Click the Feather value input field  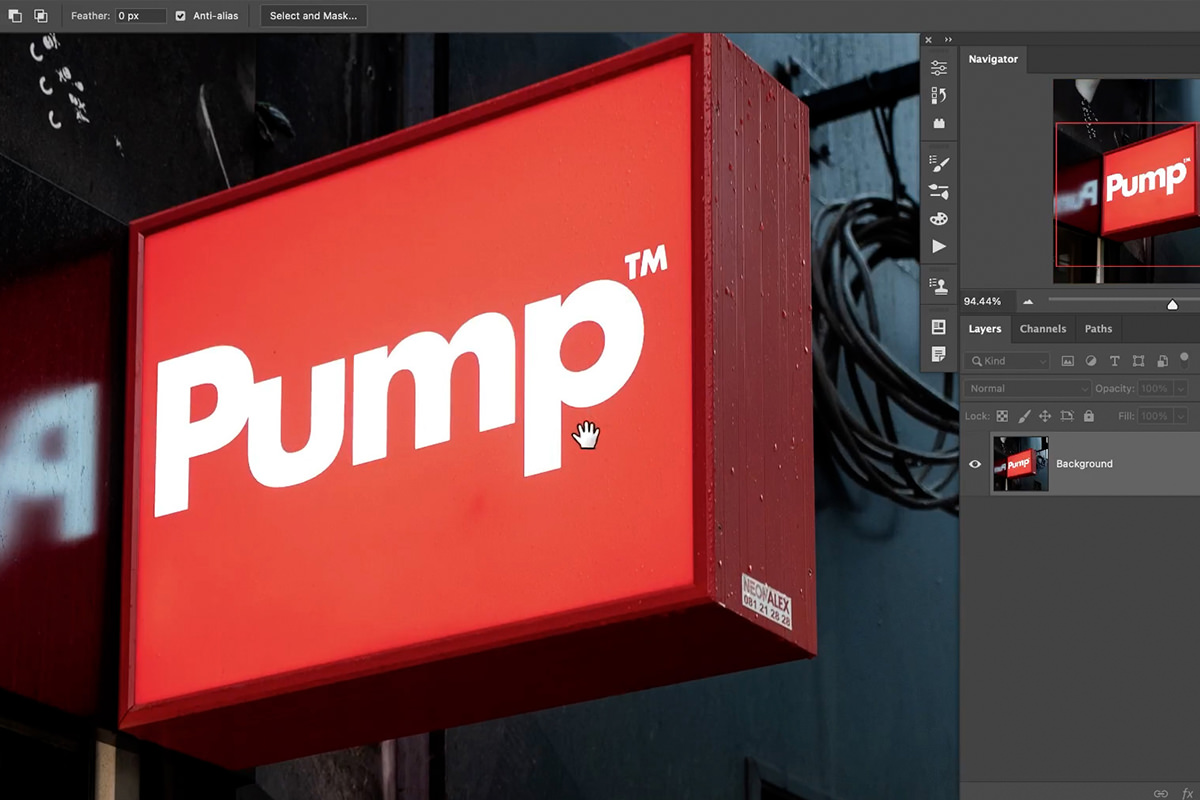point(140,16)
